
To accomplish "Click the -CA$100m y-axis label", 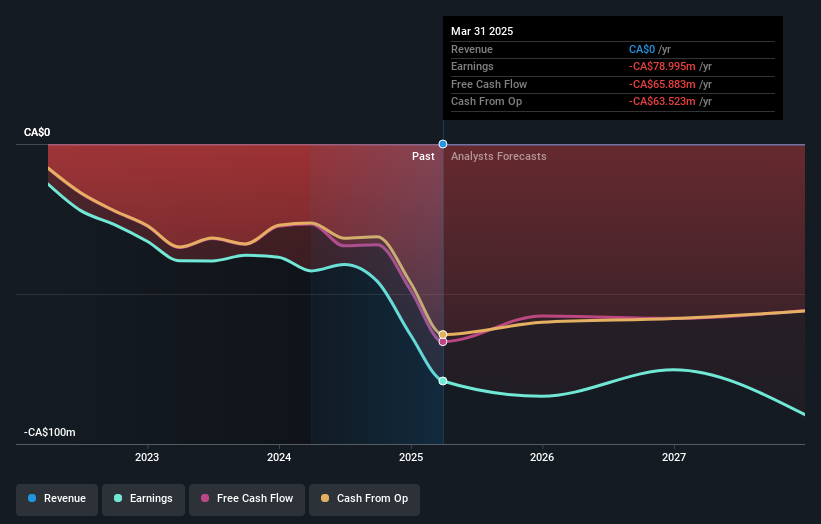I will pyautogui.click(x=50, y=432).
